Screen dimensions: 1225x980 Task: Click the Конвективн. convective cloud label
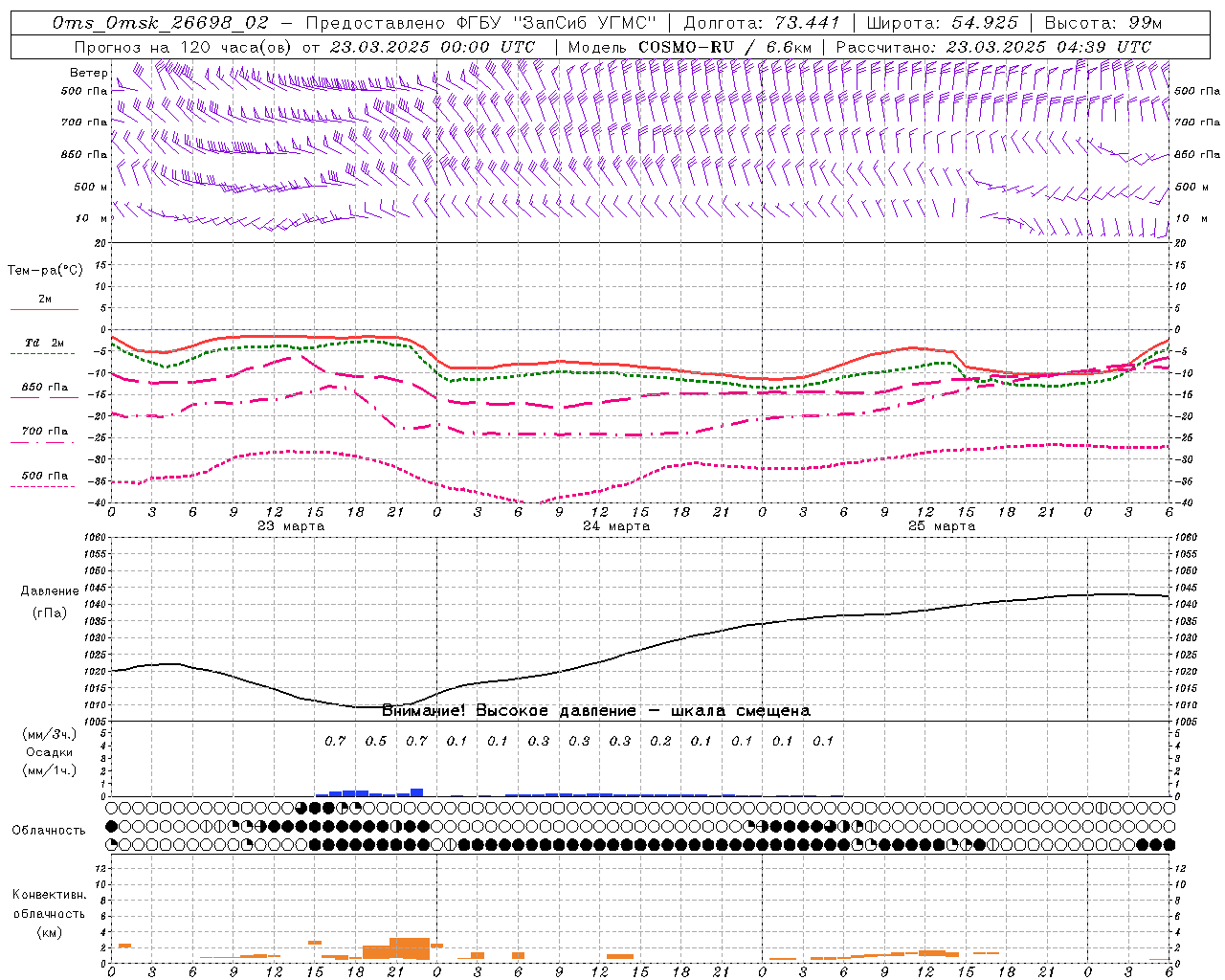pyautogui.click(x=49, y=895)
